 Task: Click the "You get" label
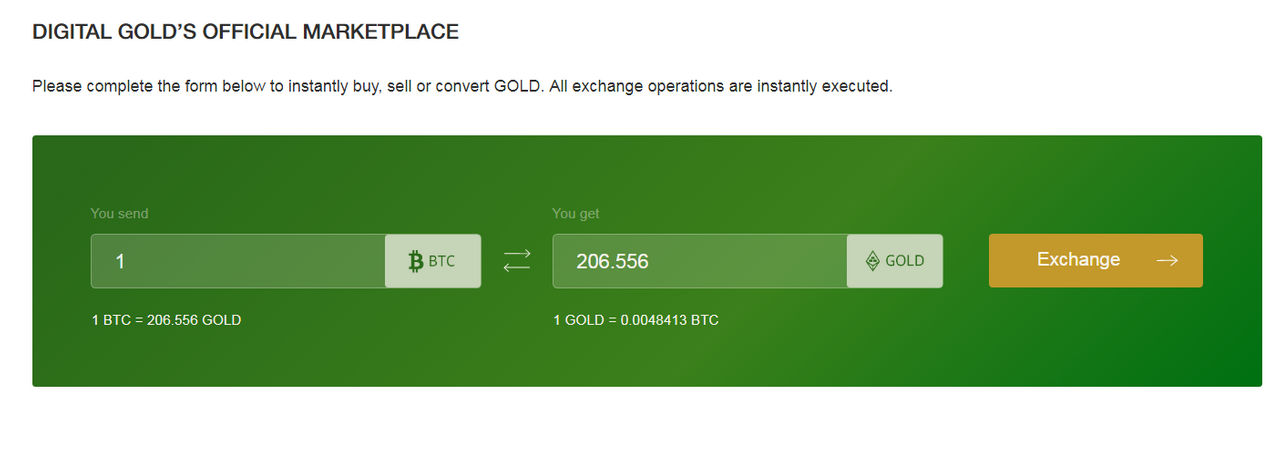click(x=576, y=213)
